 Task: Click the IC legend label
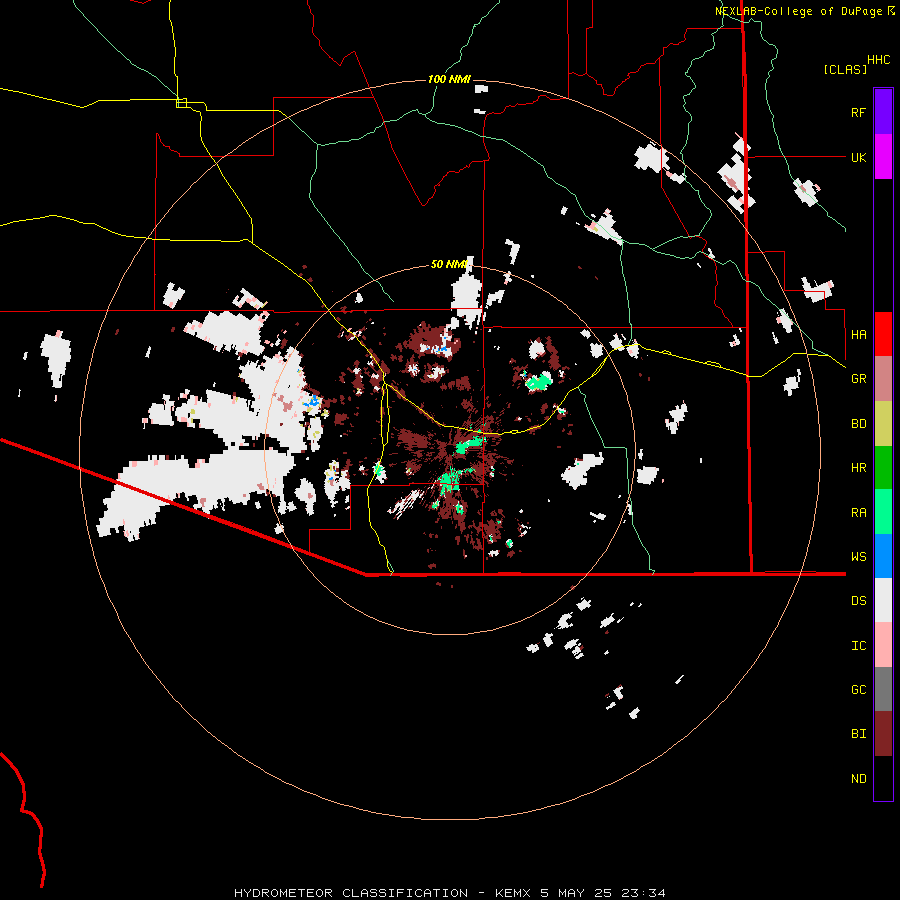858,645
